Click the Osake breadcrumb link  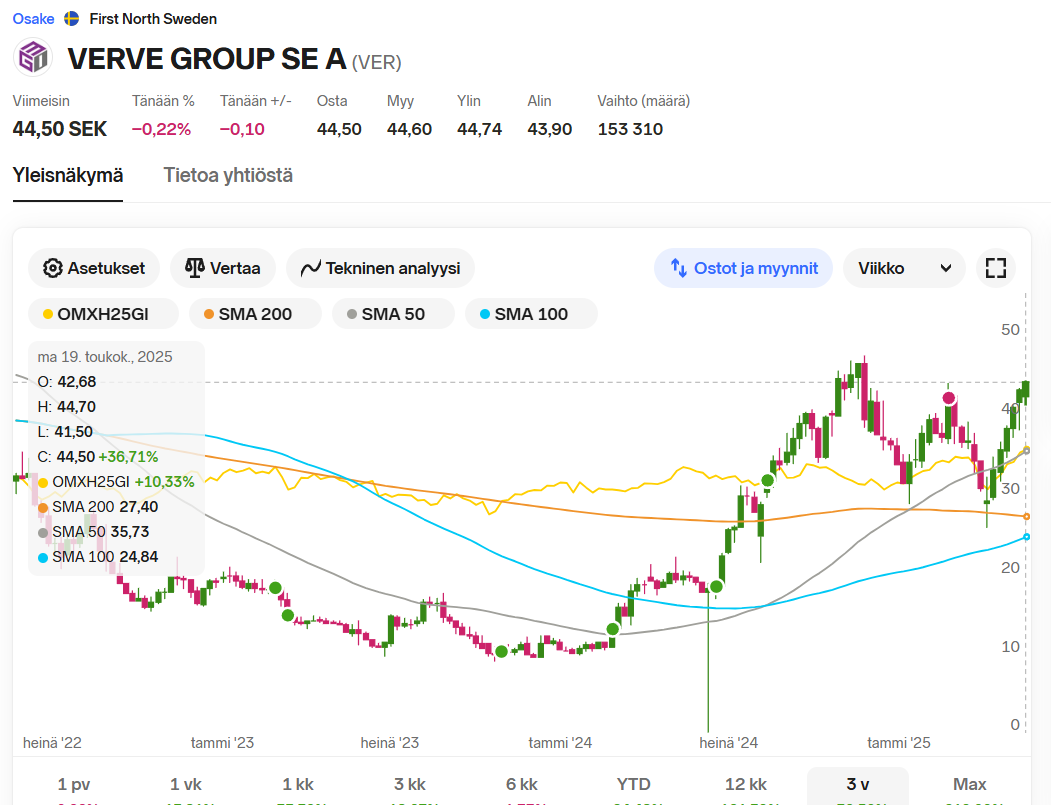34,19
